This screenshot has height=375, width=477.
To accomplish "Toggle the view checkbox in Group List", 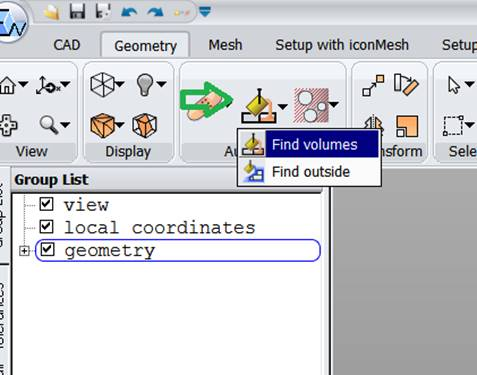I will pos(46,204).
